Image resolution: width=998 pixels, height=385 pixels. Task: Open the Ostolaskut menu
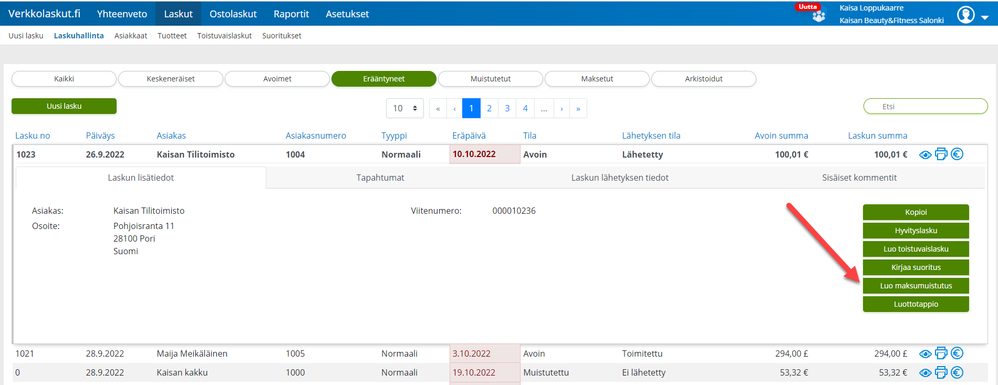233,14
